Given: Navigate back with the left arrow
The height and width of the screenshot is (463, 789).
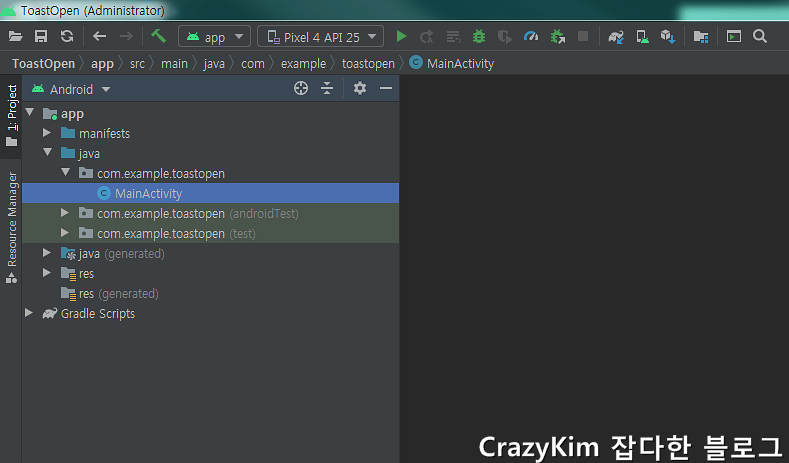Looking at the screenshot, I should (100, 36).
